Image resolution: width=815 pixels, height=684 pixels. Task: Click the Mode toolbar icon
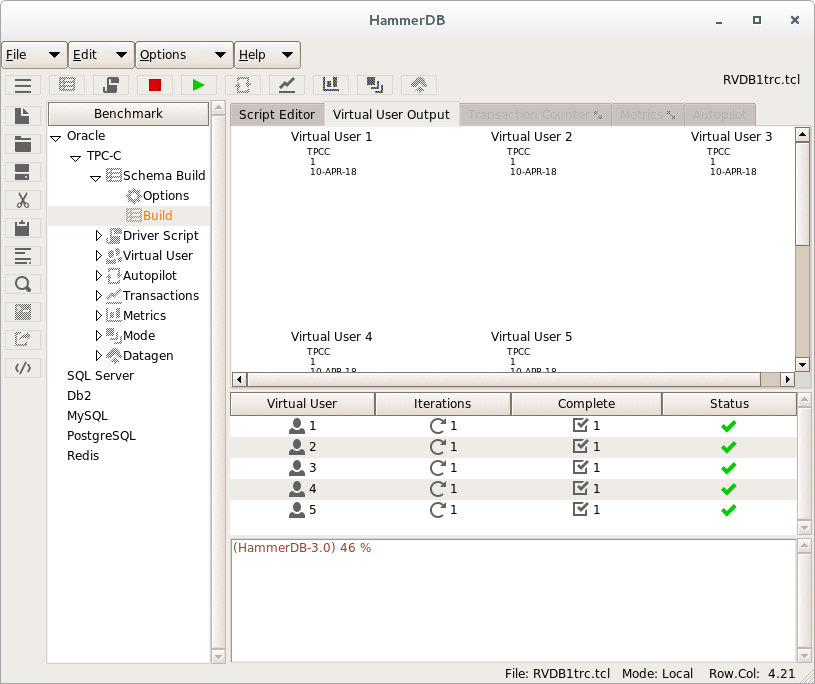point(375,85)
